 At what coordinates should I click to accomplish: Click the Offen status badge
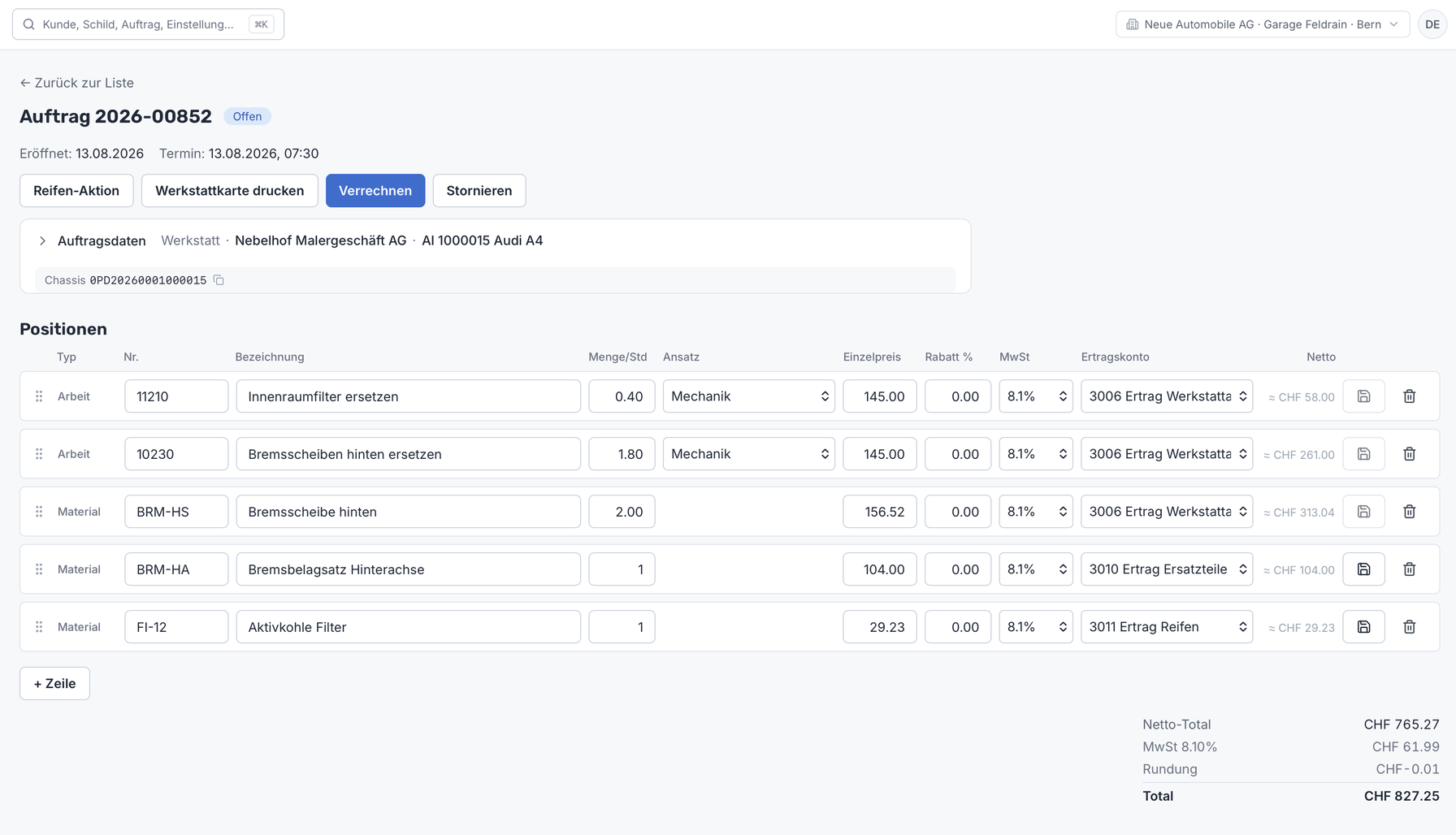point(247,117)
